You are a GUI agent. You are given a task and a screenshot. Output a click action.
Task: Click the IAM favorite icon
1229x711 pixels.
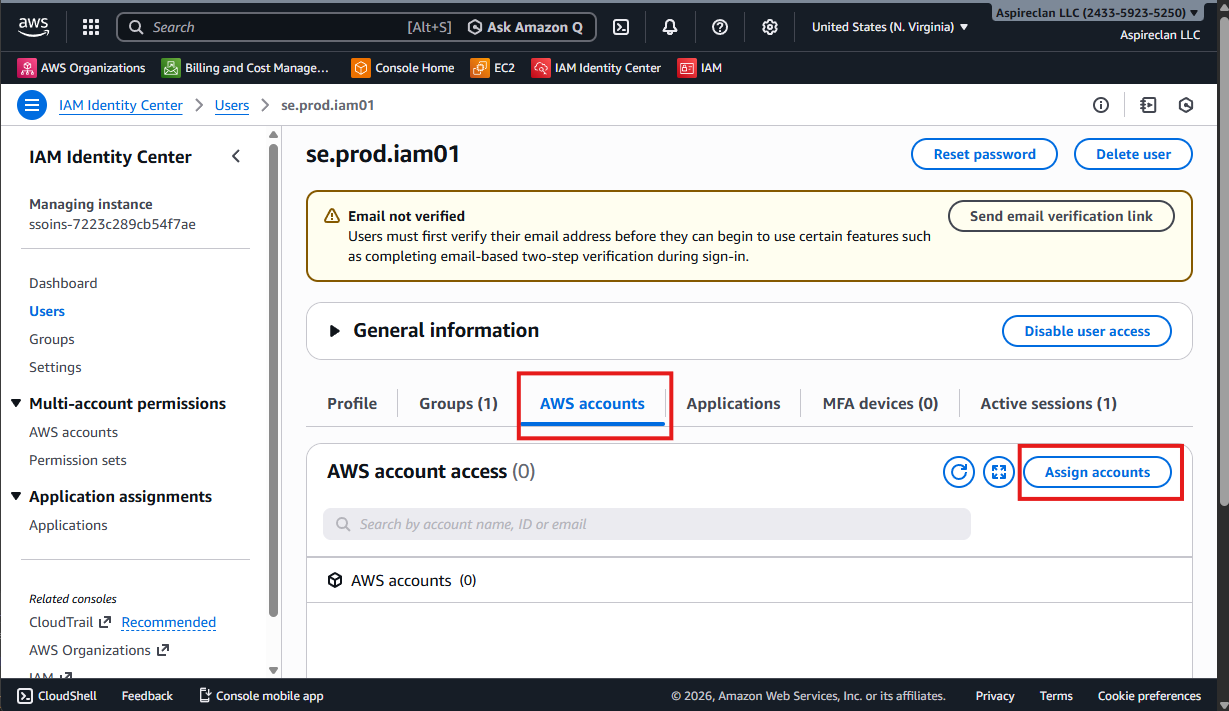(687, 68)
